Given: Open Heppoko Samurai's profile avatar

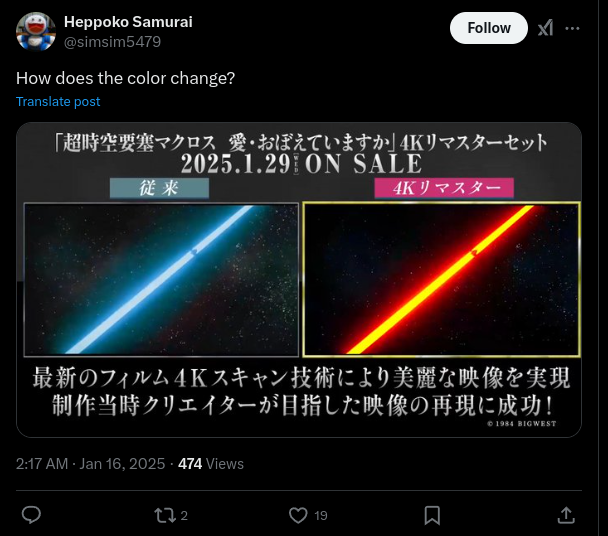Looking at the screenshot, I should (x=36, y=31).
